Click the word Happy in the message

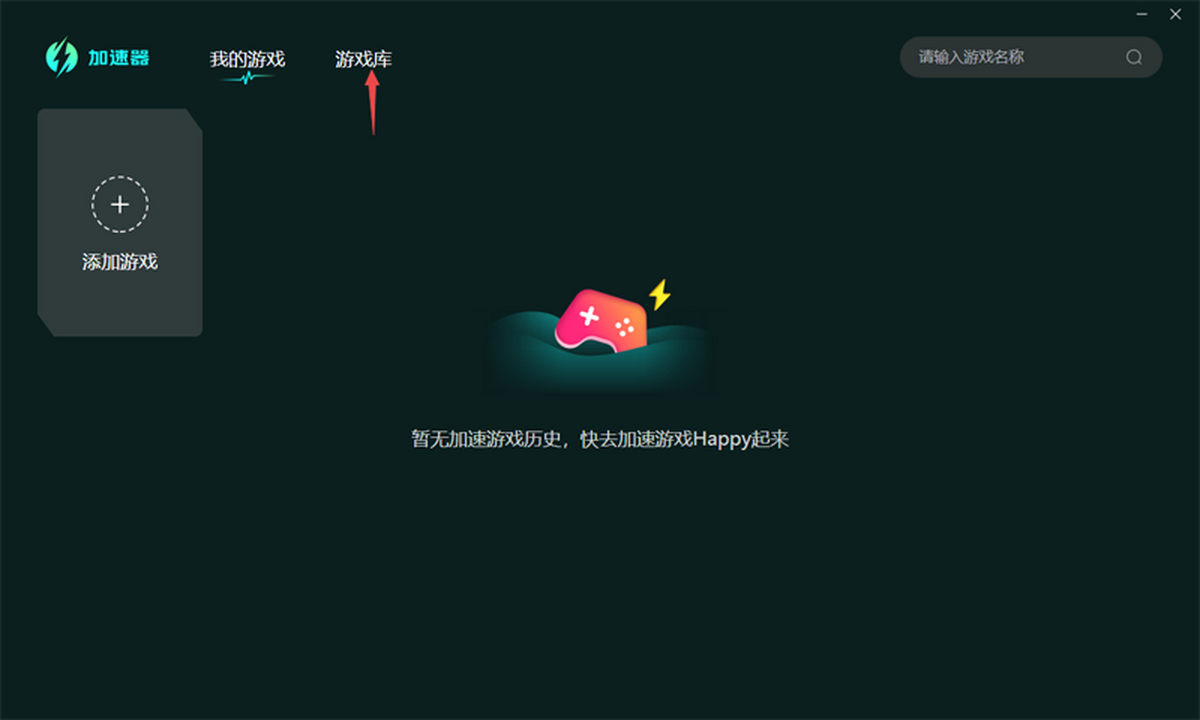click(x=721, y=440)
